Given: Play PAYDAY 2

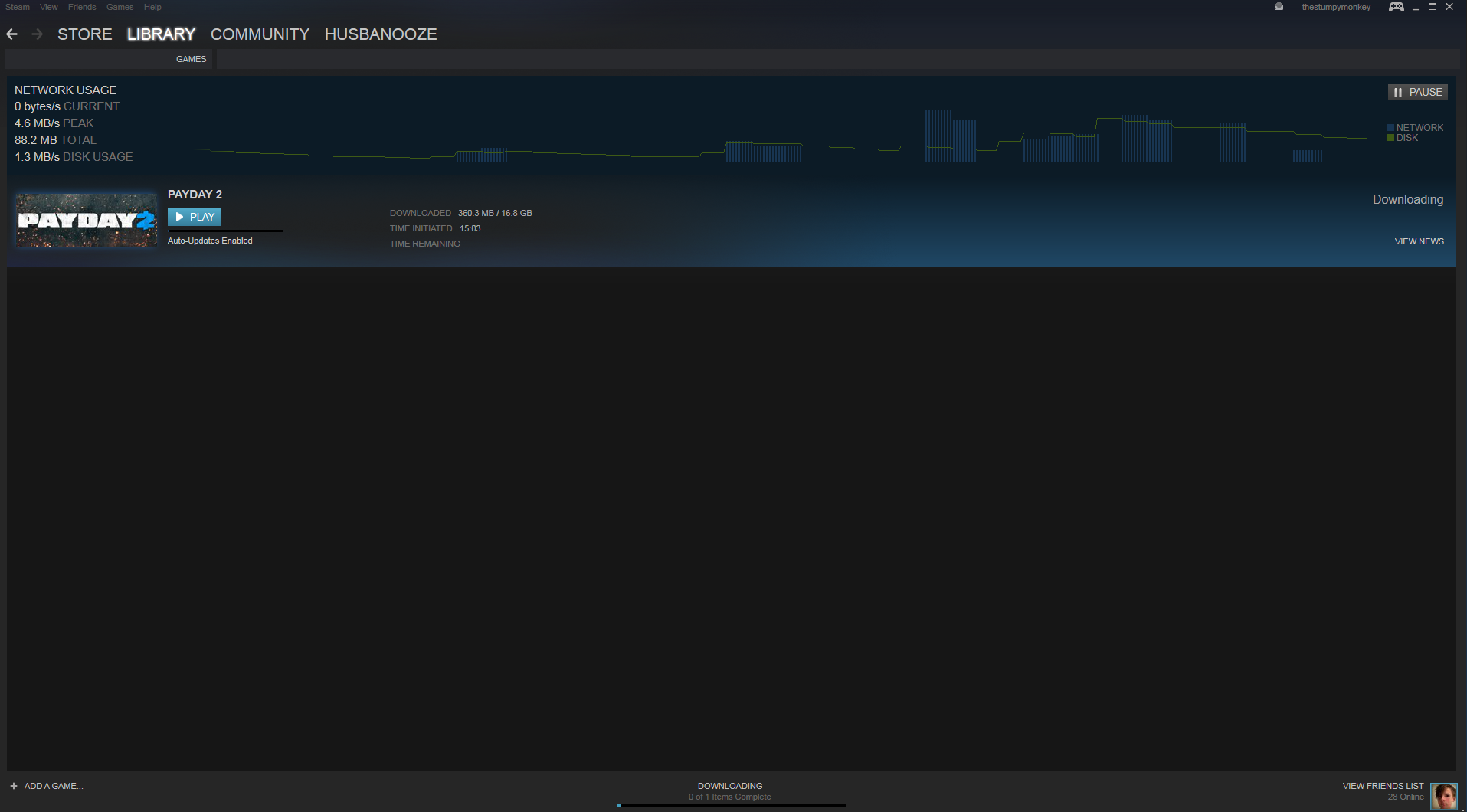Looking at the screenshot, I should [195, 217].
